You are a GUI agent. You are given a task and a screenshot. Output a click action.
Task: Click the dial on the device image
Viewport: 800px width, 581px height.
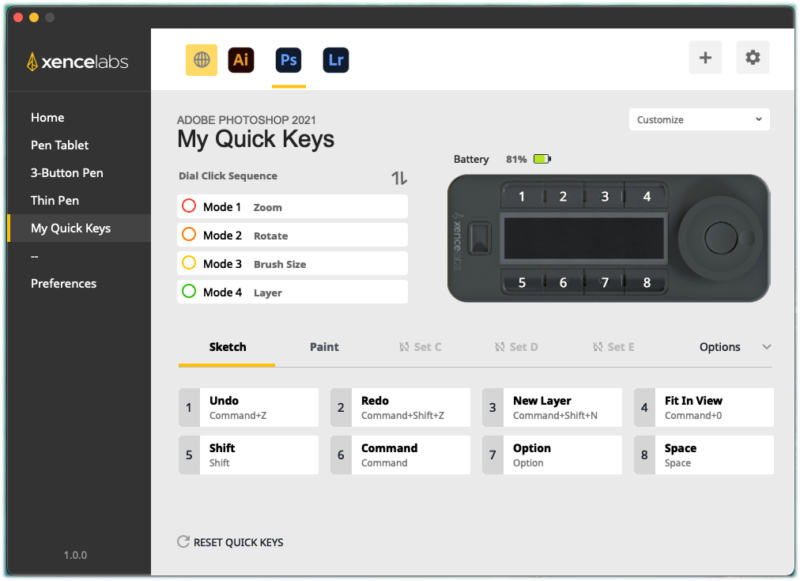click(721, 238)
